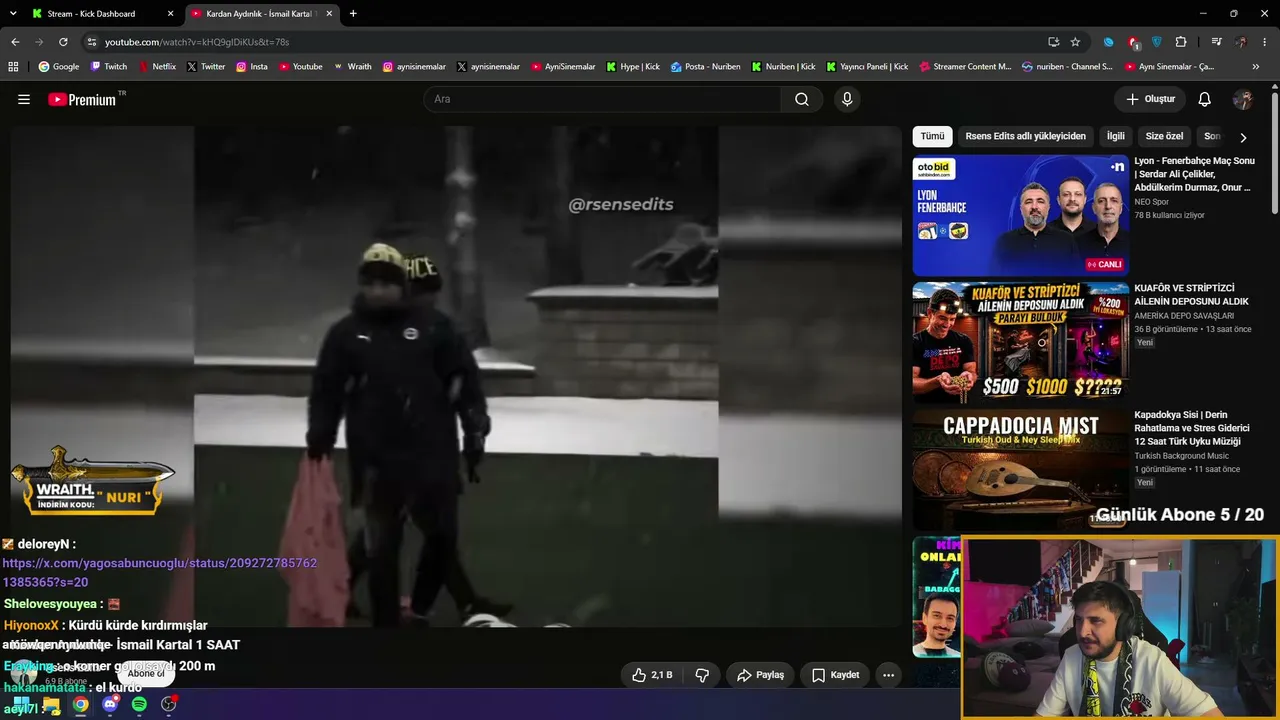Screen dimensions: 1280x720
Task: Show next filter chips with the arrow
Action: pyautogui.click(x=1243, y=137)
